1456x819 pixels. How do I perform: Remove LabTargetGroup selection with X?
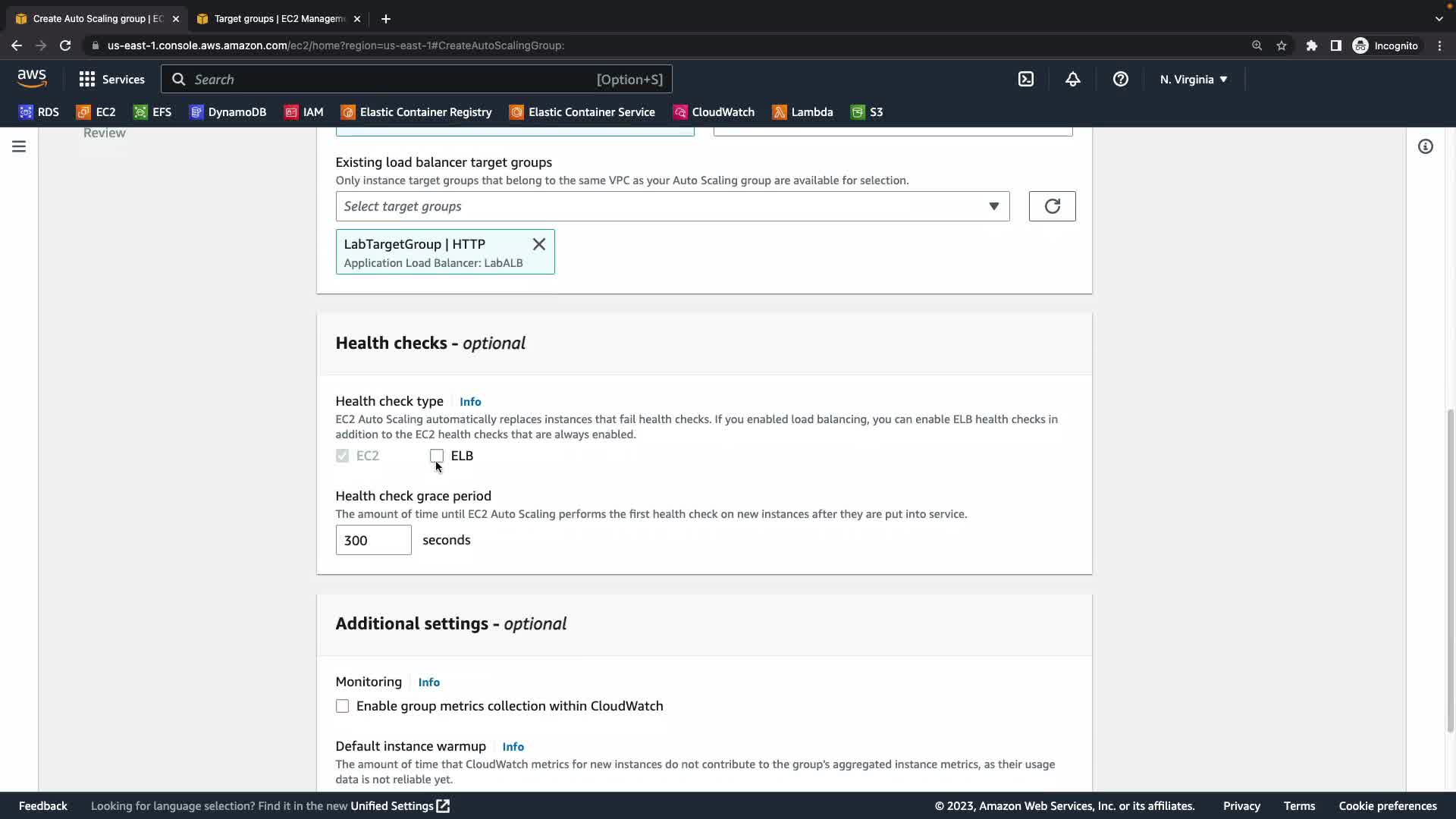click(x=538, y=244)
